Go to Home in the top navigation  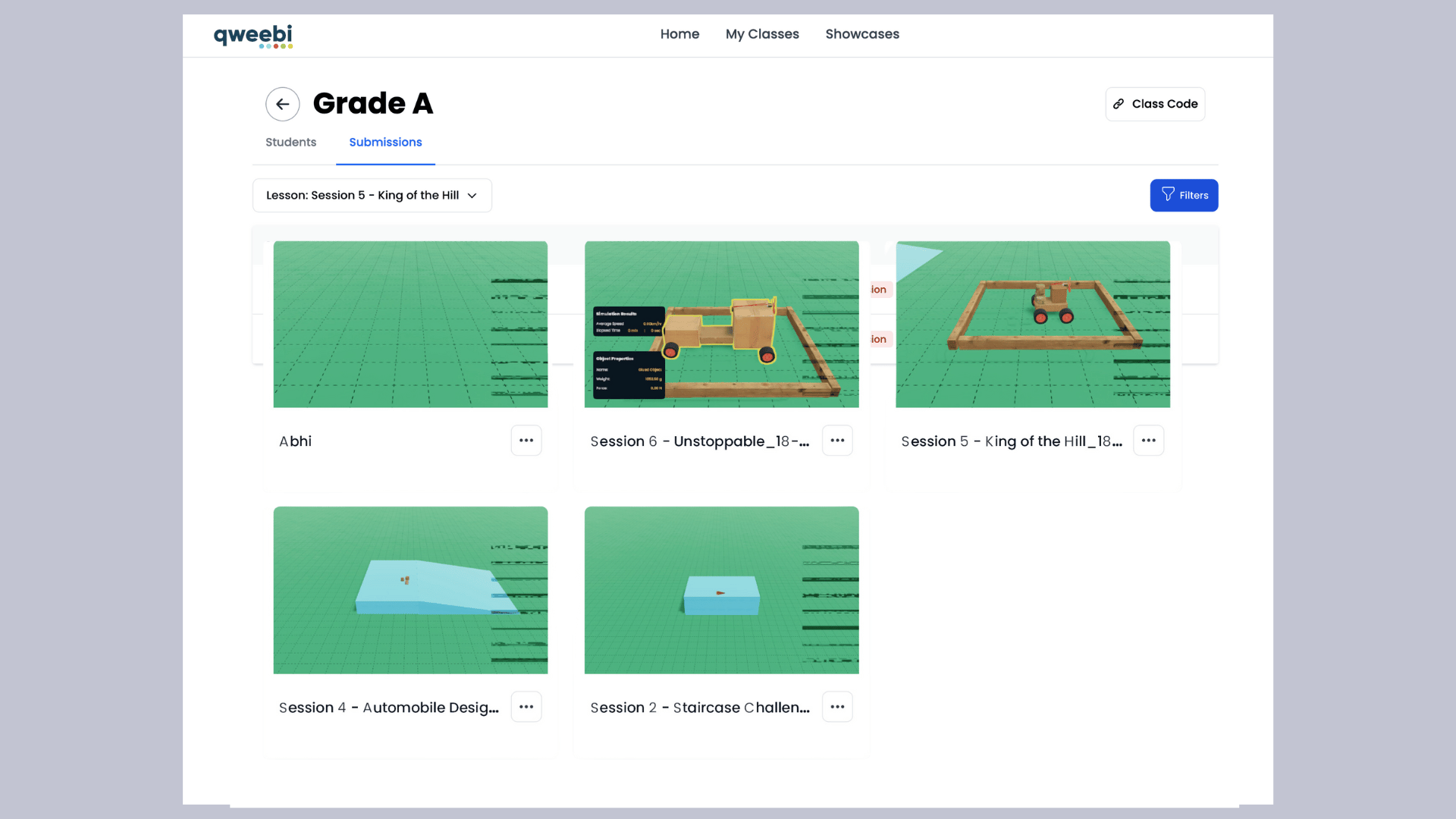point(679,34)
